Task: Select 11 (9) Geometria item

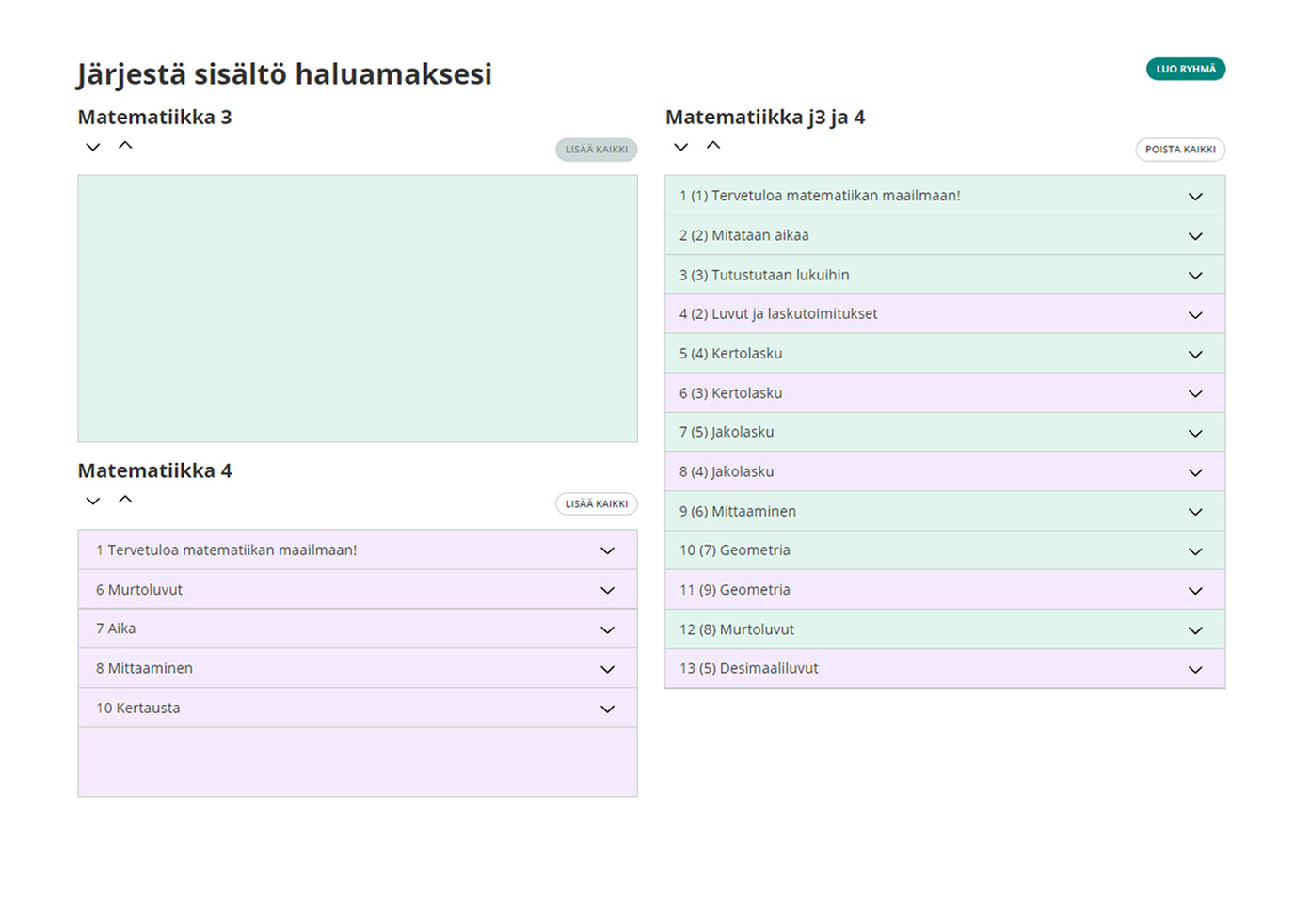Action: click(735, 590)
